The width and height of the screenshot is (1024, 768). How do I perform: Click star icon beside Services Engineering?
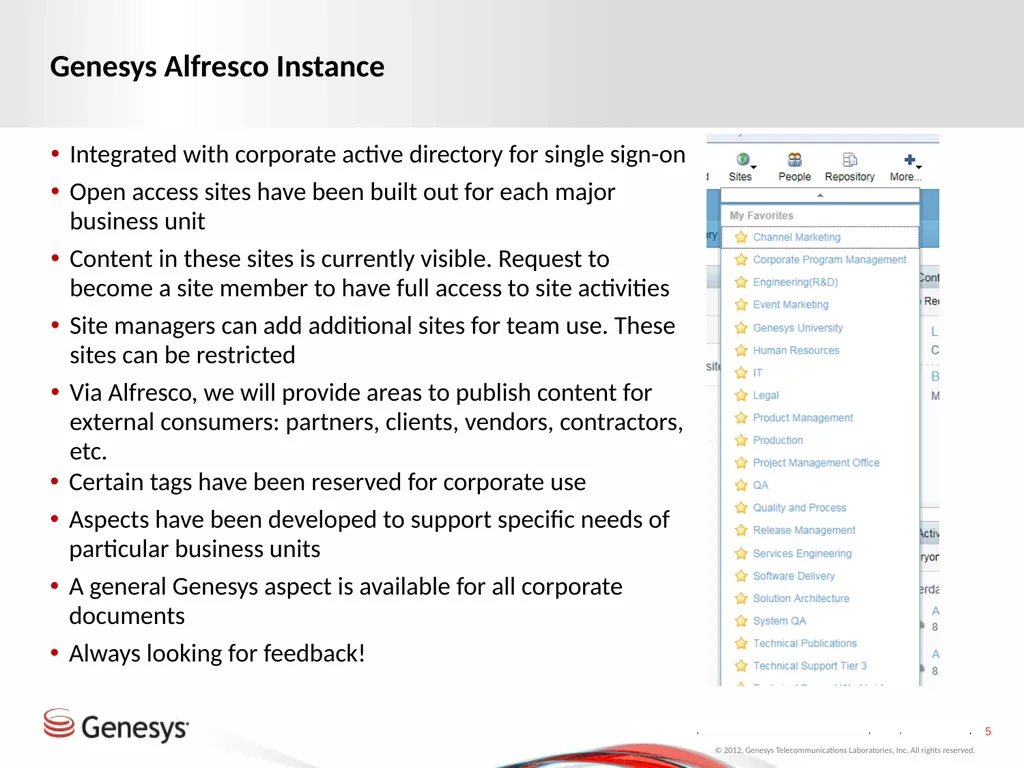(741, 553)
